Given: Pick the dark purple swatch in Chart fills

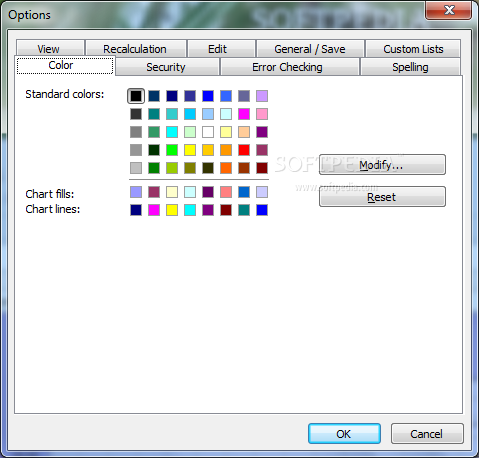Looking at the screenshot, I should (x=208, y=192).
